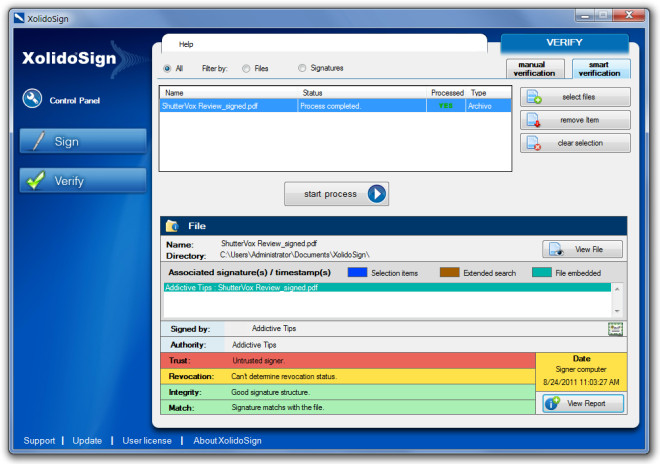Select the Signatures filter radio button

click(302, 68)
